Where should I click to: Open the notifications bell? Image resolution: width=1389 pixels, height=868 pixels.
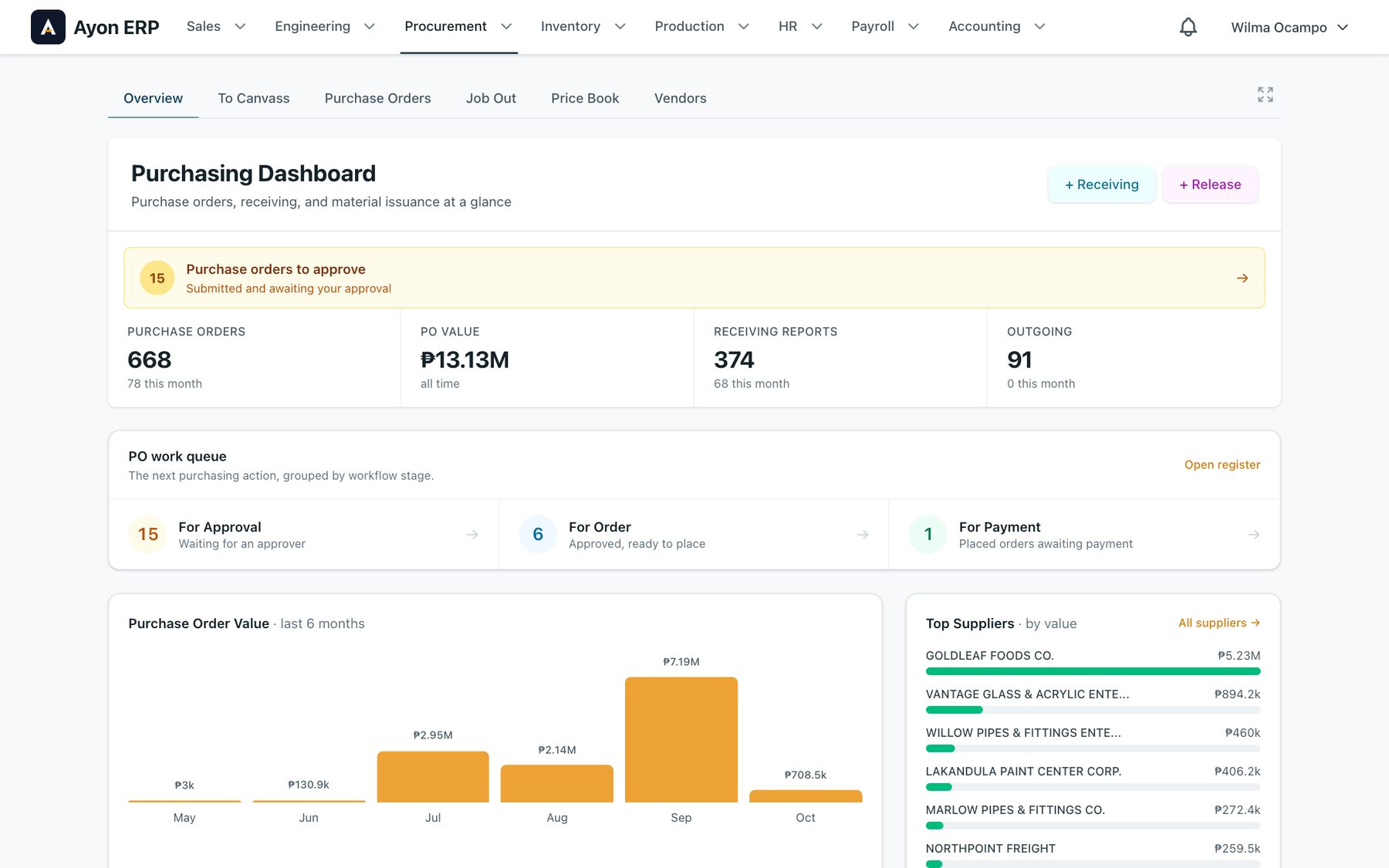(x=1188, y=27)
